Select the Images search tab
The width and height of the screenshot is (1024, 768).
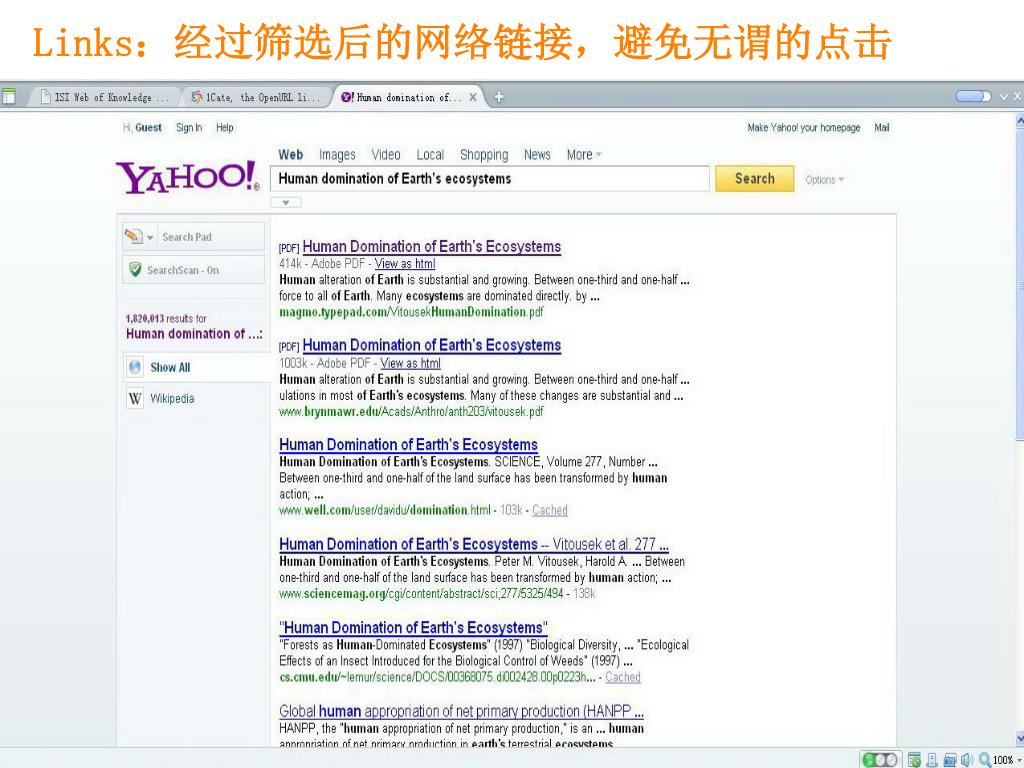(x=337, y=155)
